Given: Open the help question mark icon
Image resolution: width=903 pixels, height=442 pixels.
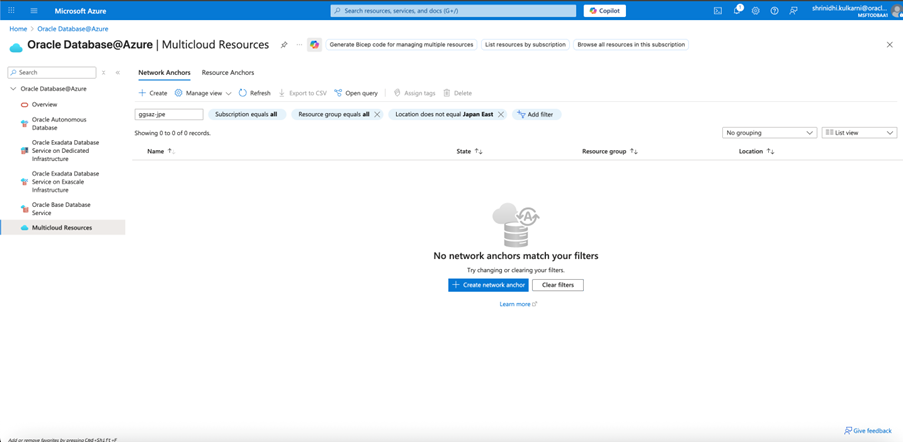Looking at the screenshot, I should [775, 11].
